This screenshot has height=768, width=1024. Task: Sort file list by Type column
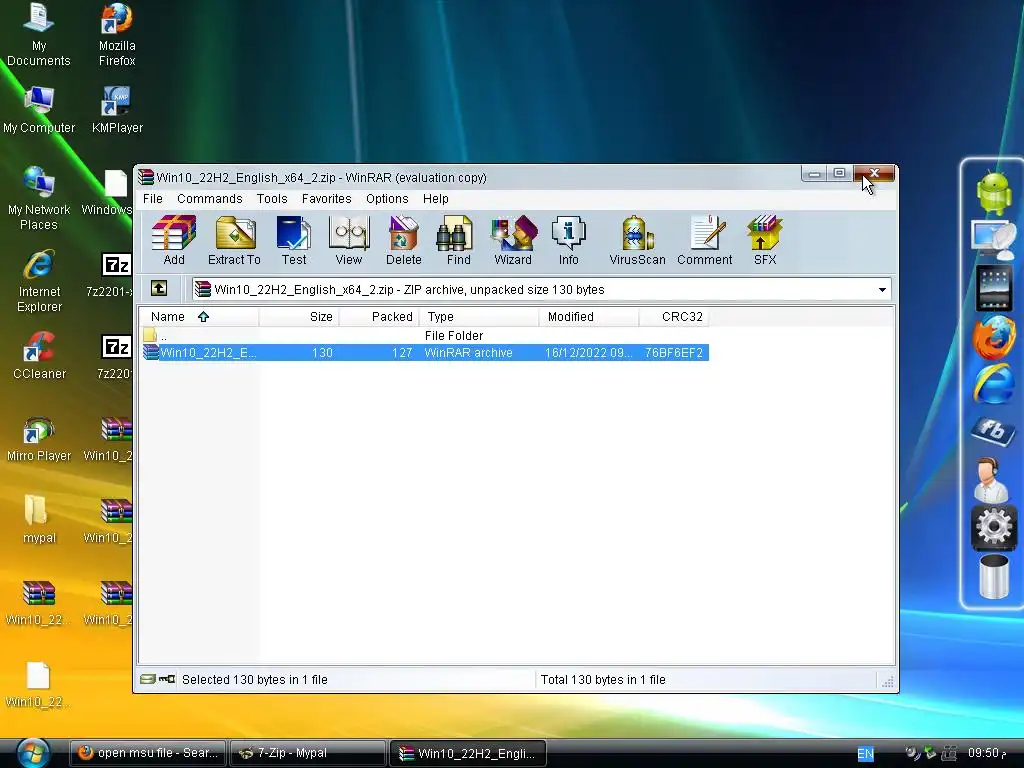pyautogui.click(x=479, y=317)
